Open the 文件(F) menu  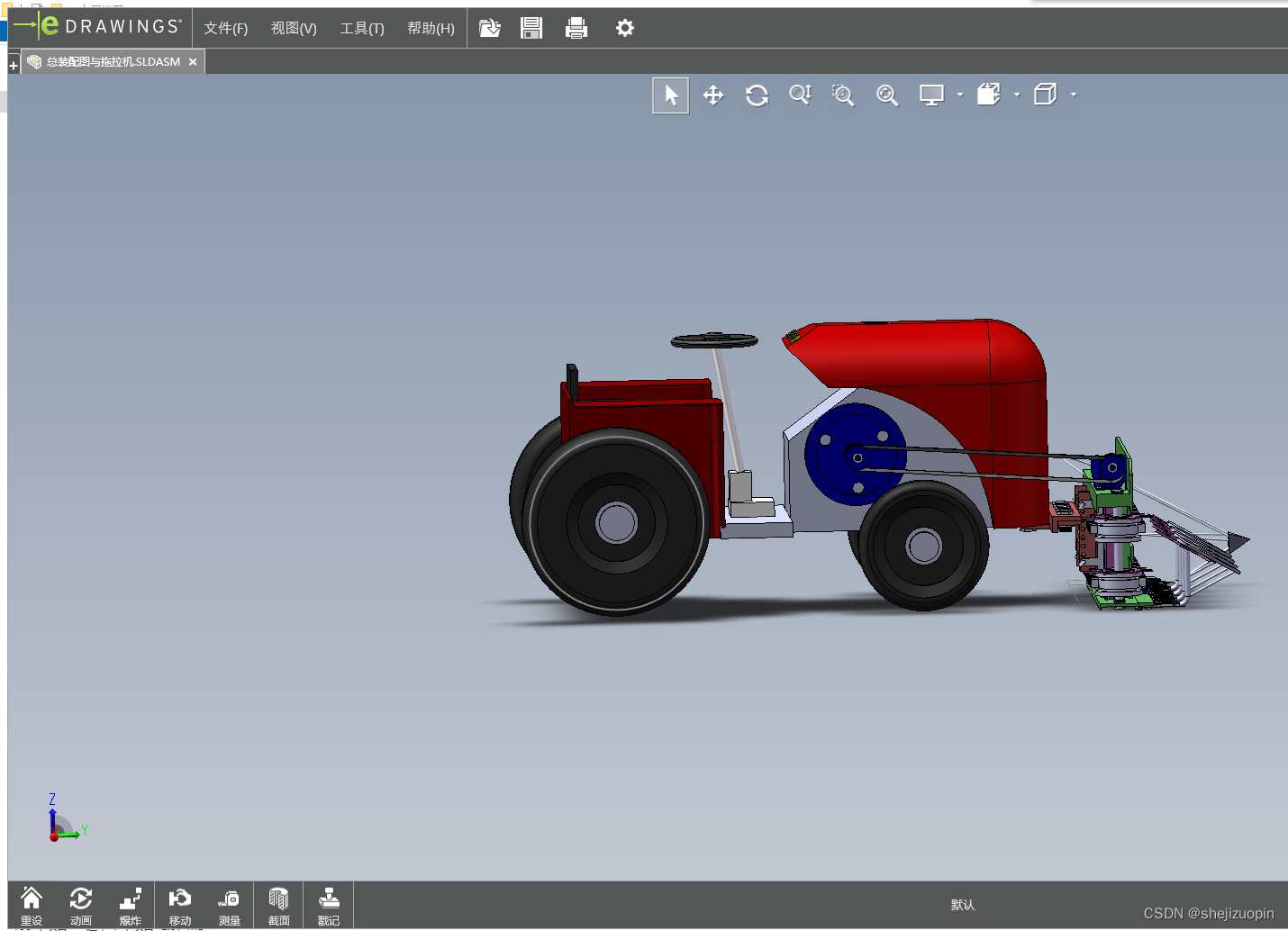click(225, 28)
